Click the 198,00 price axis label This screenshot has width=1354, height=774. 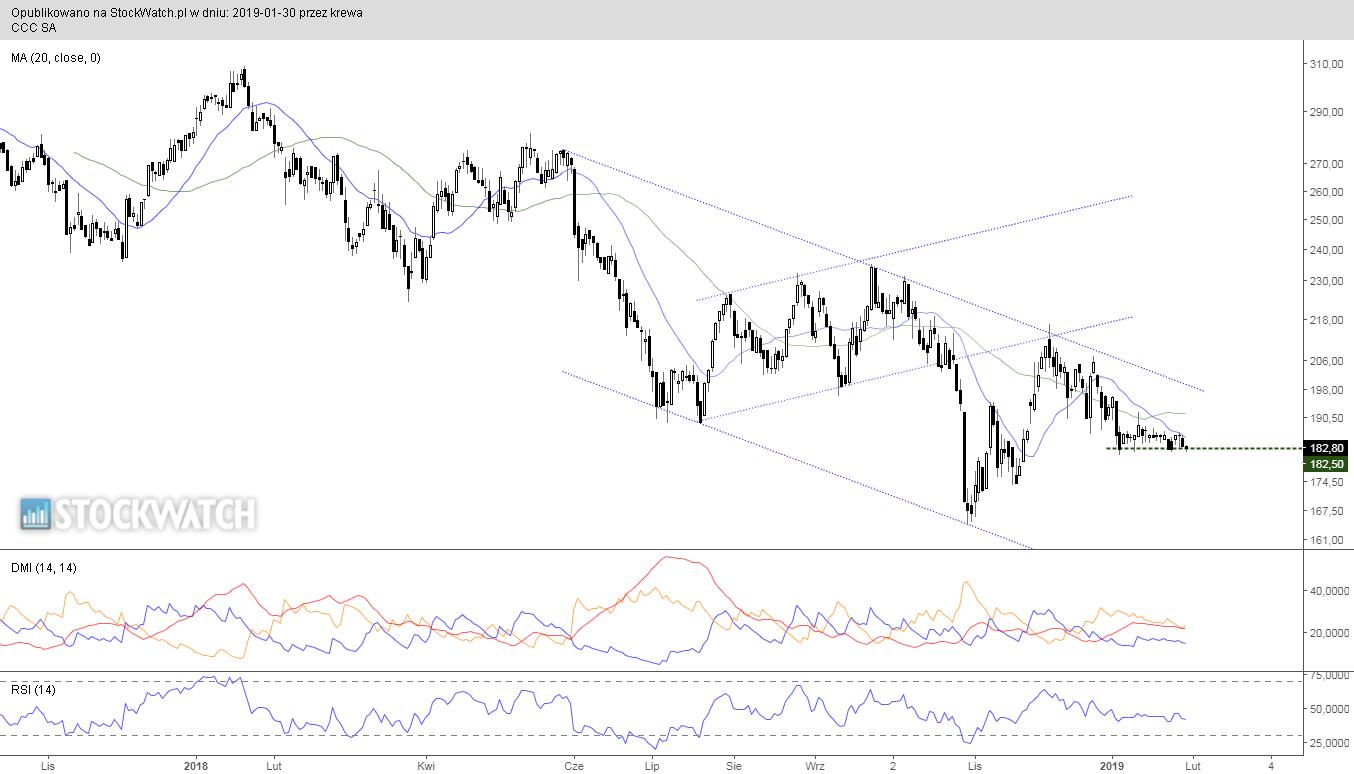(1325, 390)
